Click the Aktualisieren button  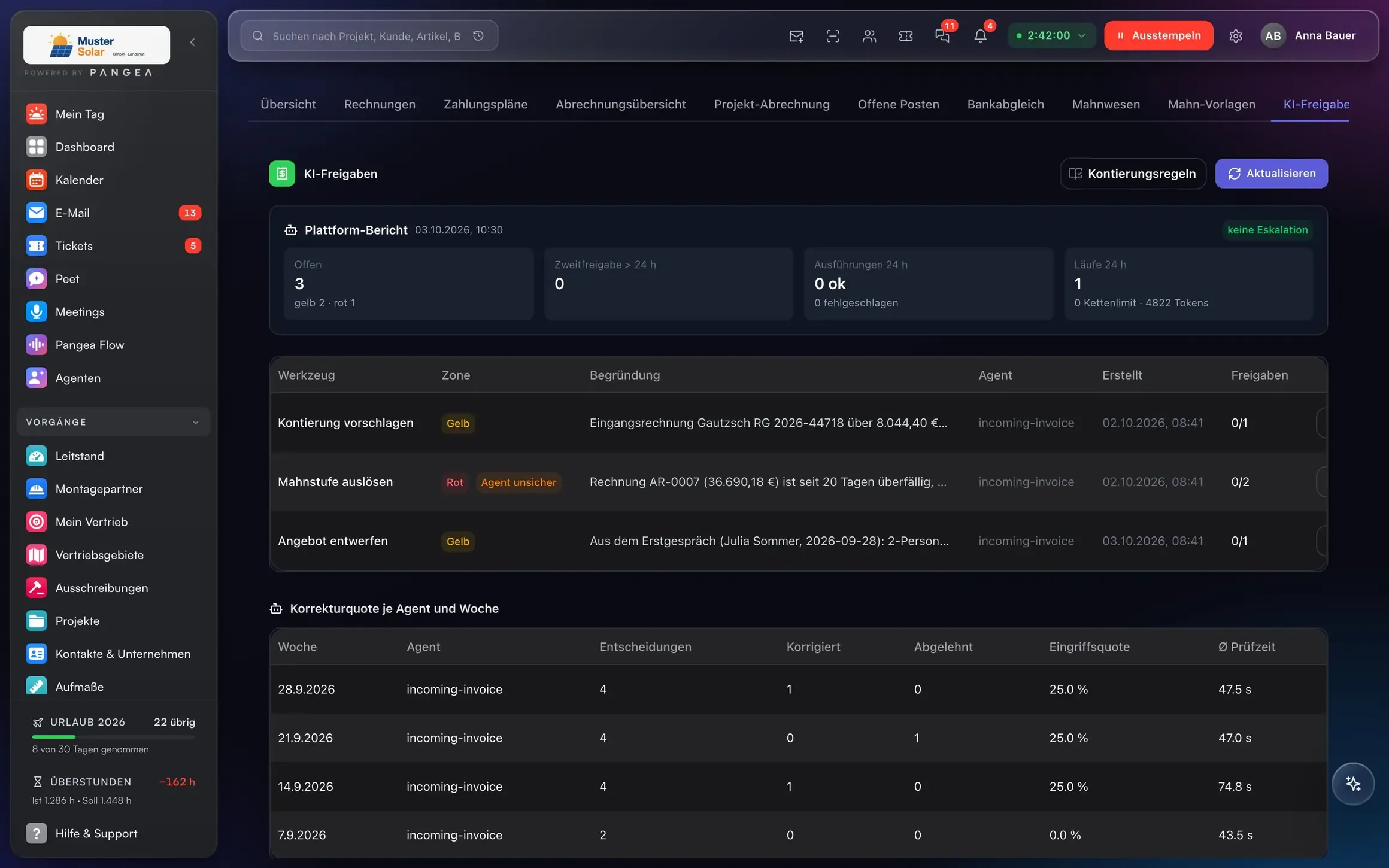pos(1272,174)
